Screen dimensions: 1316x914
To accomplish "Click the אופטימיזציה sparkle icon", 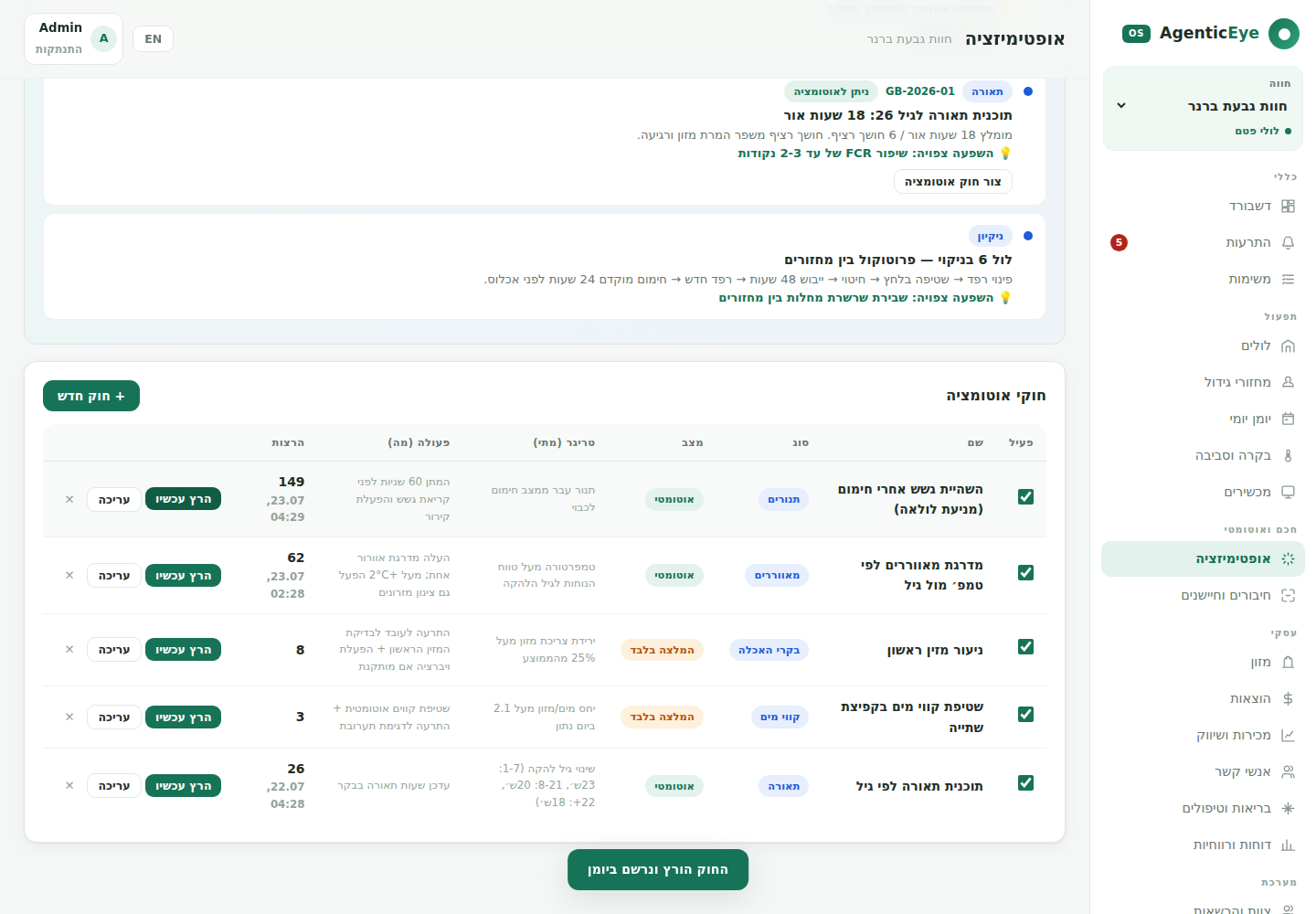I will 1288,558.
